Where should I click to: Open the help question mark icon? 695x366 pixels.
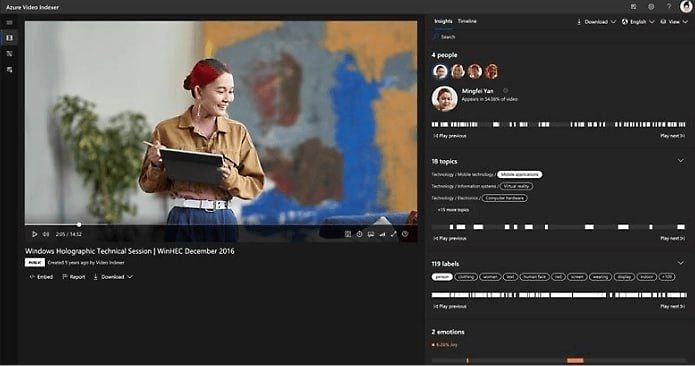coord(669,7)
